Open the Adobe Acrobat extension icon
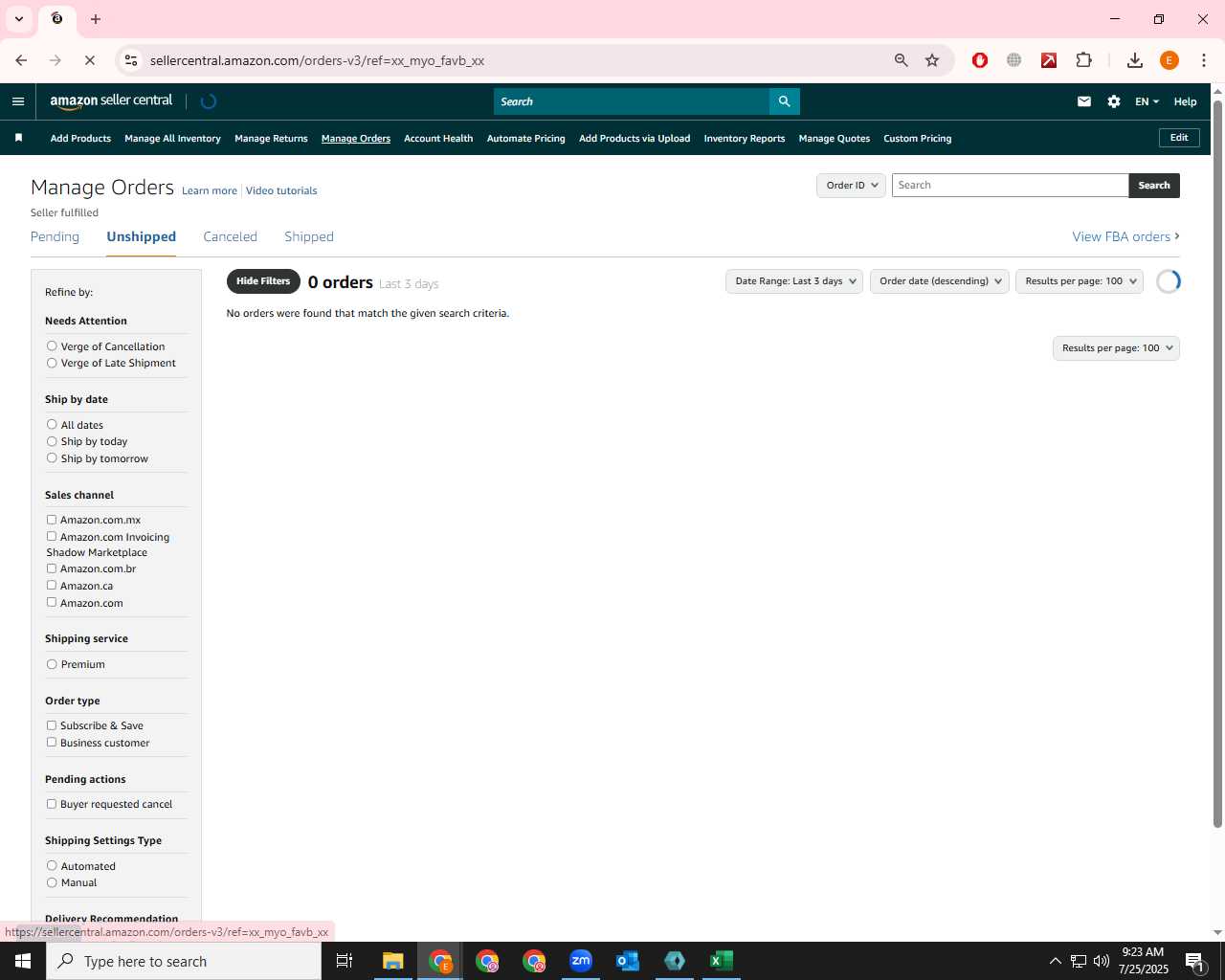 [x=1049, y=60]
